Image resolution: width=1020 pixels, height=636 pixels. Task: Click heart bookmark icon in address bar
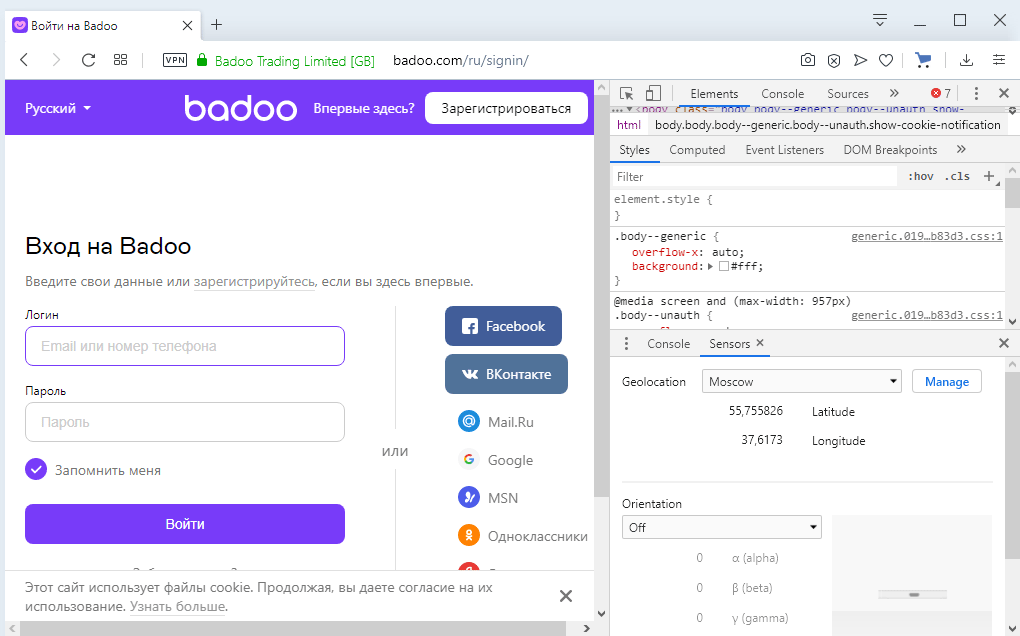click(886, 60)
